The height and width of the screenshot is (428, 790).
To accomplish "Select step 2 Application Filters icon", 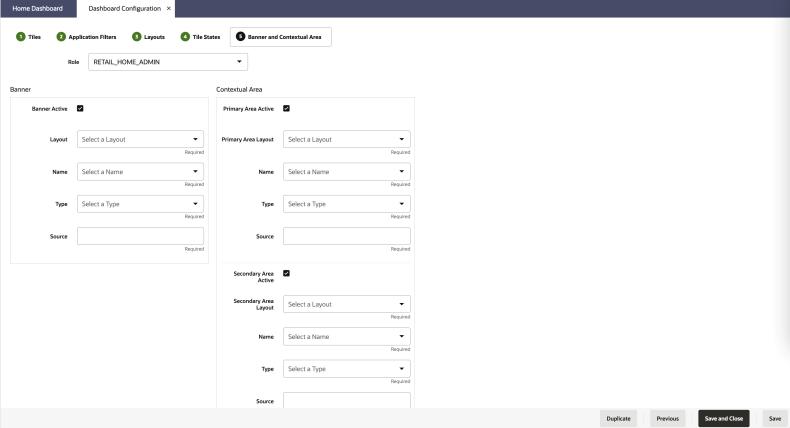I will pyautogui.click(x=61, y=37).
